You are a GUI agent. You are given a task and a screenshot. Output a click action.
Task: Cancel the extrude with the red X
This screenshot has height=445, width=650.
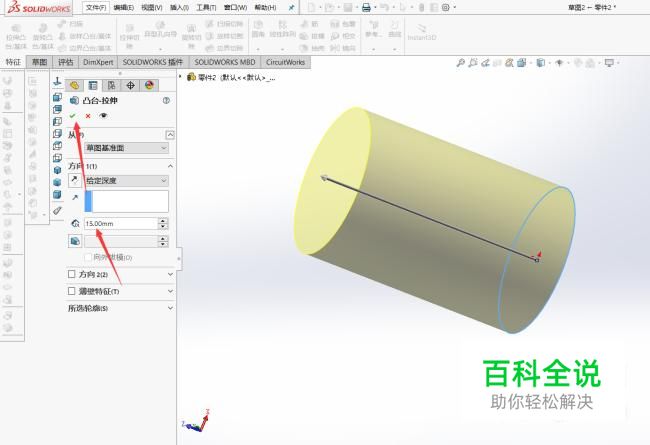[88, 116]
